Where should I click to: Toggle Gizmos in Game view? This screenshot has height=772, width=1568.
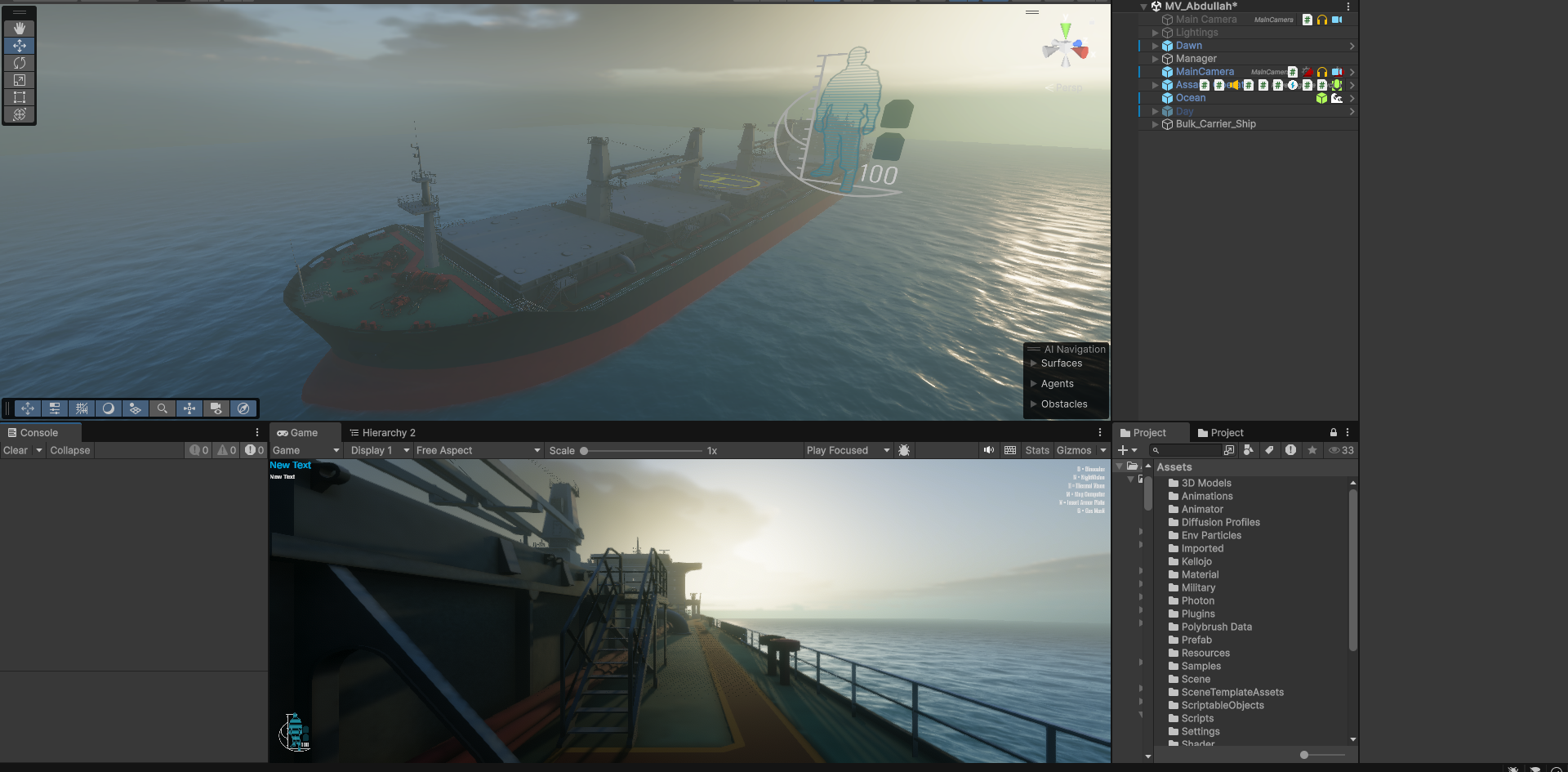[x=1074, y=450]
